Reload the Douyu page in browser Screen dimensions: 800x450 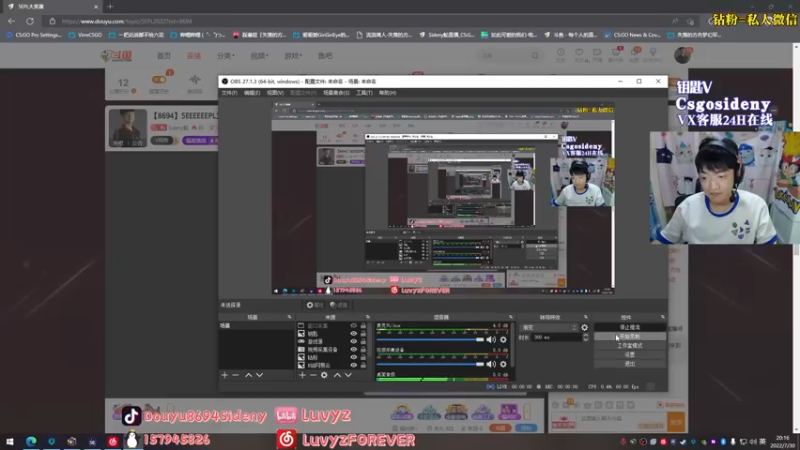pyautogui.click(x=30, y=21)
